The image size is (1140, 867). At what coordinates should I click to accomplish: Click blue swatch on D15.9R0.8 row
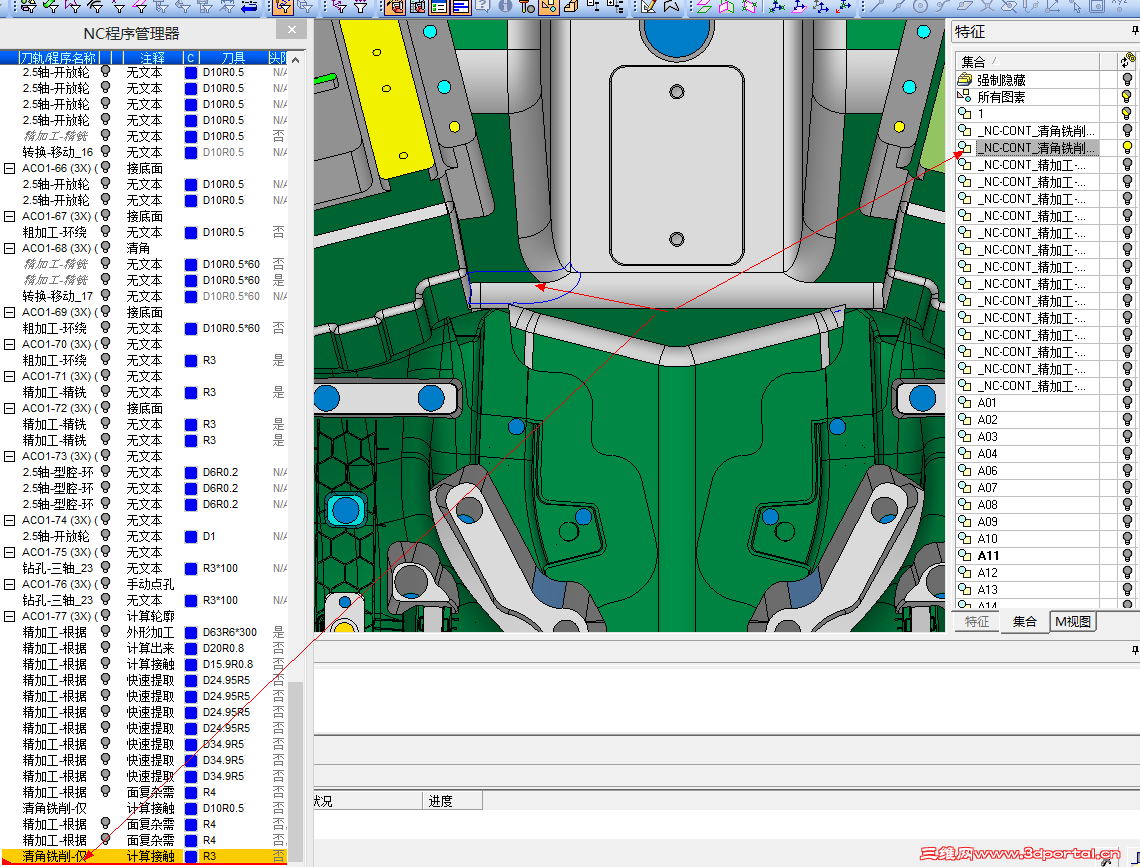[191, 664]
